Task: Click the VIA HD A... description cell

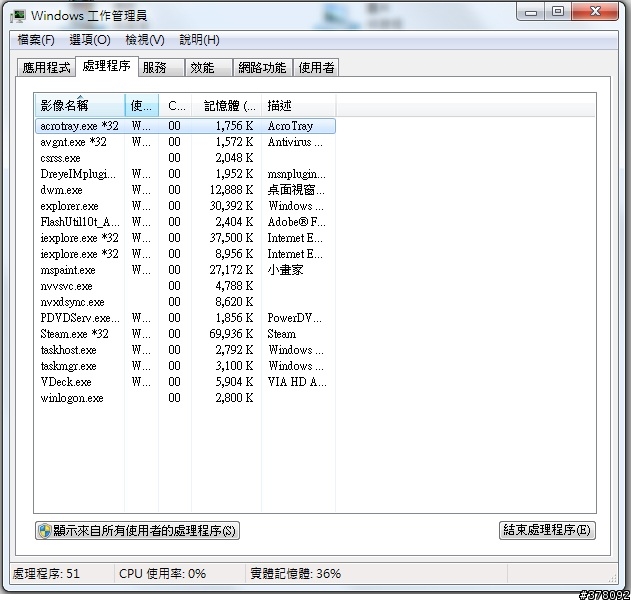Action: point(297,382)
